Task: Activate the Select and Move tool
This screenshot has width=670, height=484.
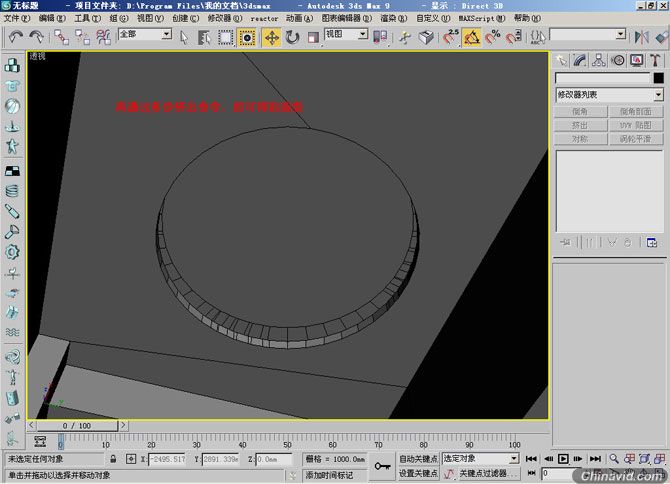Action: point(271,38)
